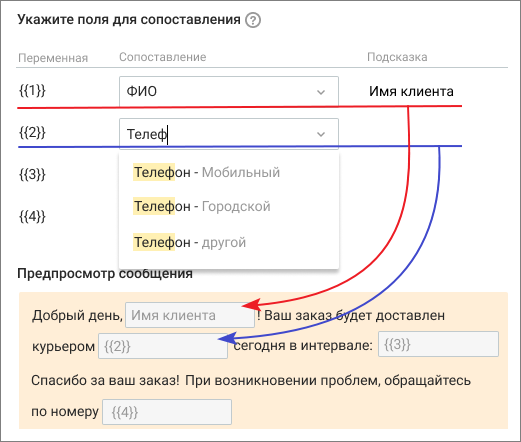The image size is (521, 442).
Task: Click the help question mark icon
Action: point(253,20)
